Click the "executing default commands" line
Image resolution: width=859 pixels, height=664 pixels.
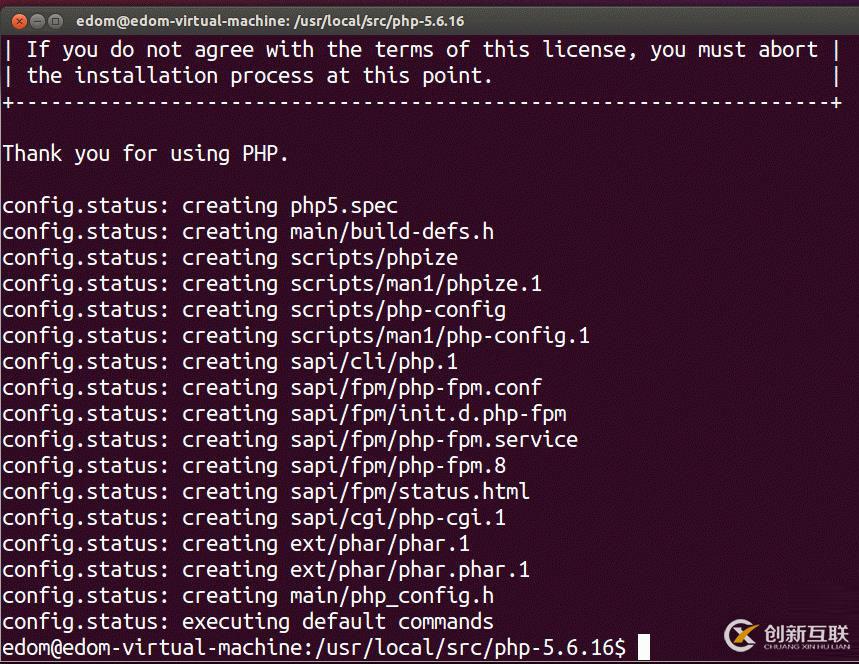(248, 622)
